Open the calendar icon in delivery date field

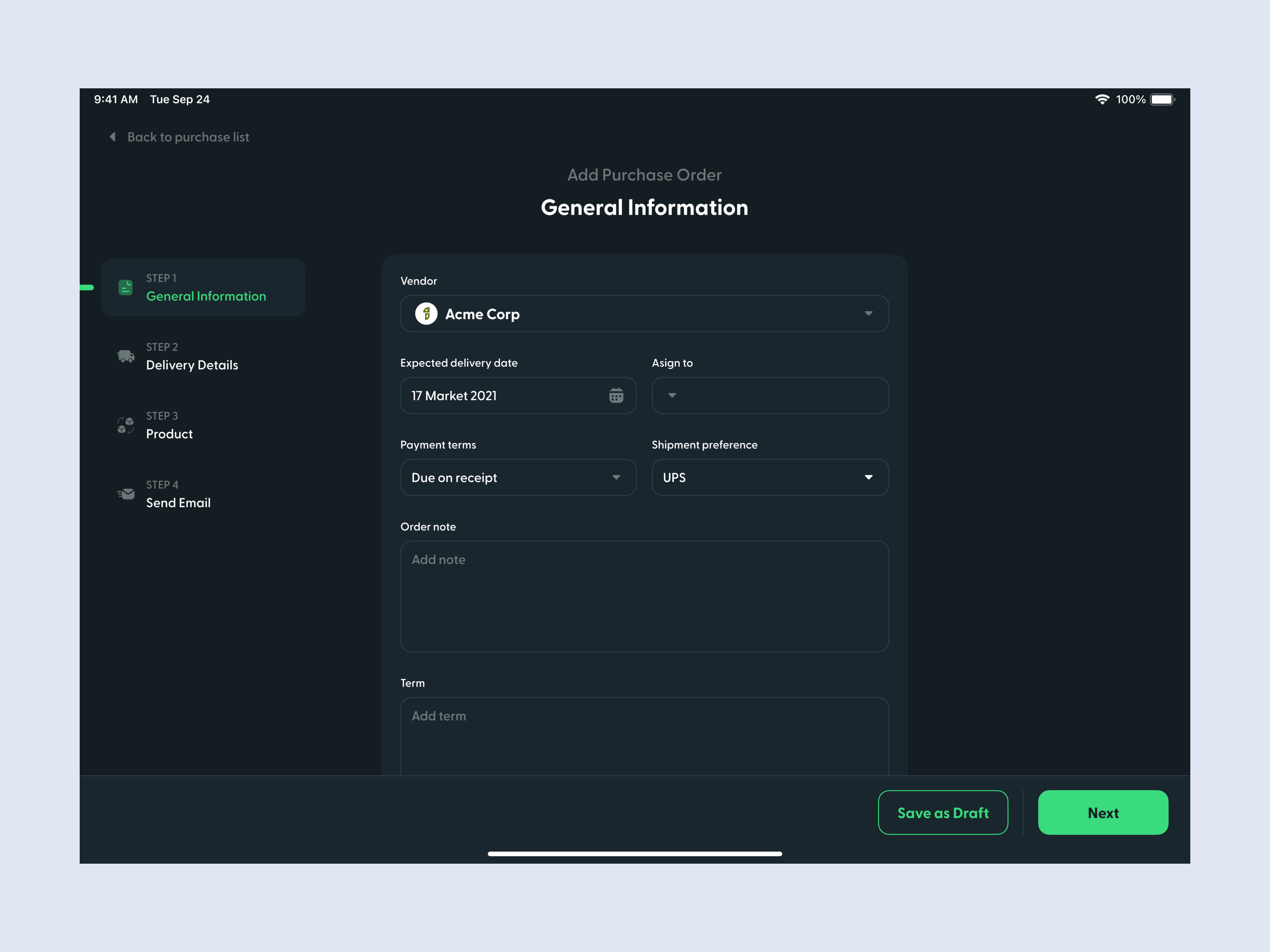tap(616, 395)
